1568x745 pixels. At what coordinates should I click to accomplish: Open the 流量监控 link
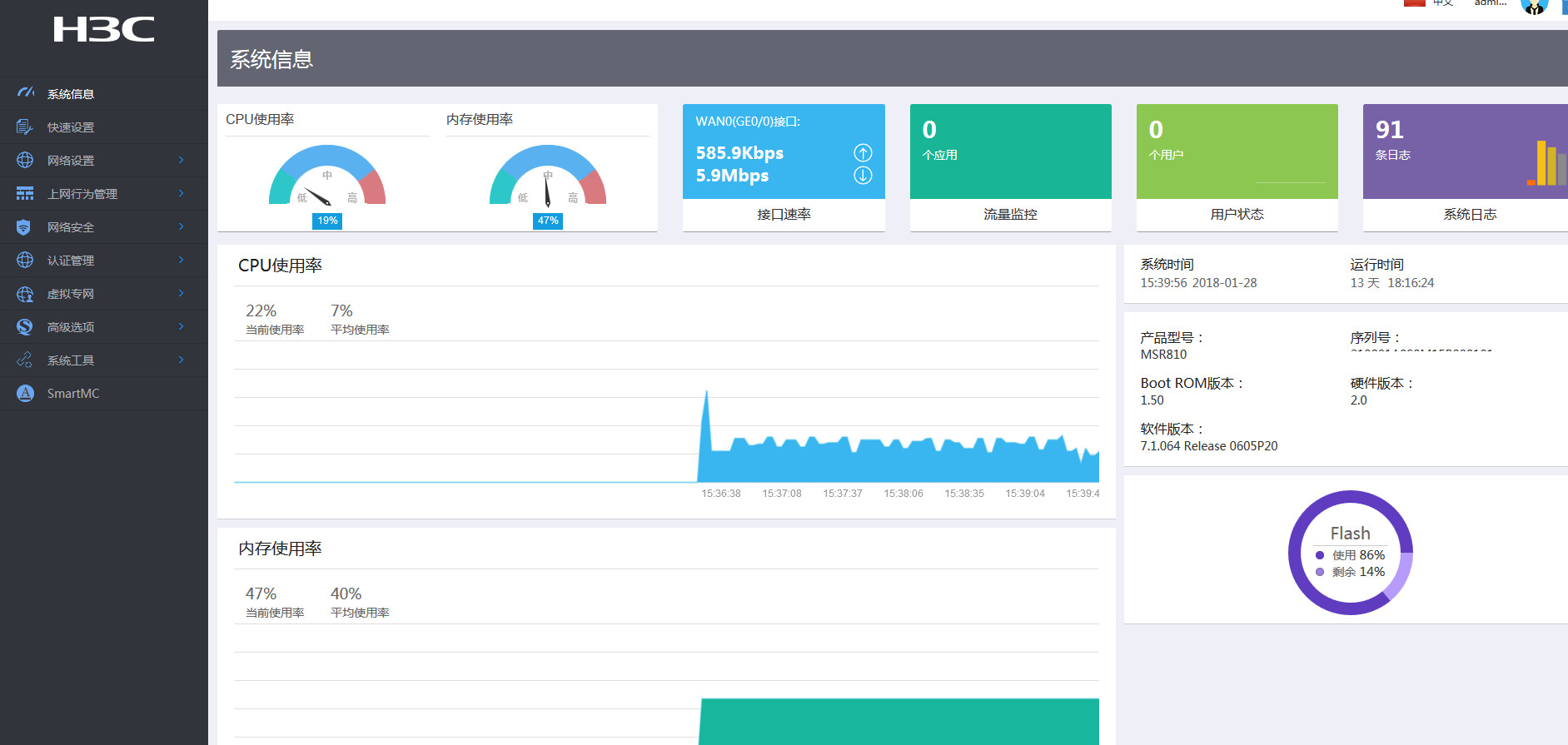(1010, 214)
